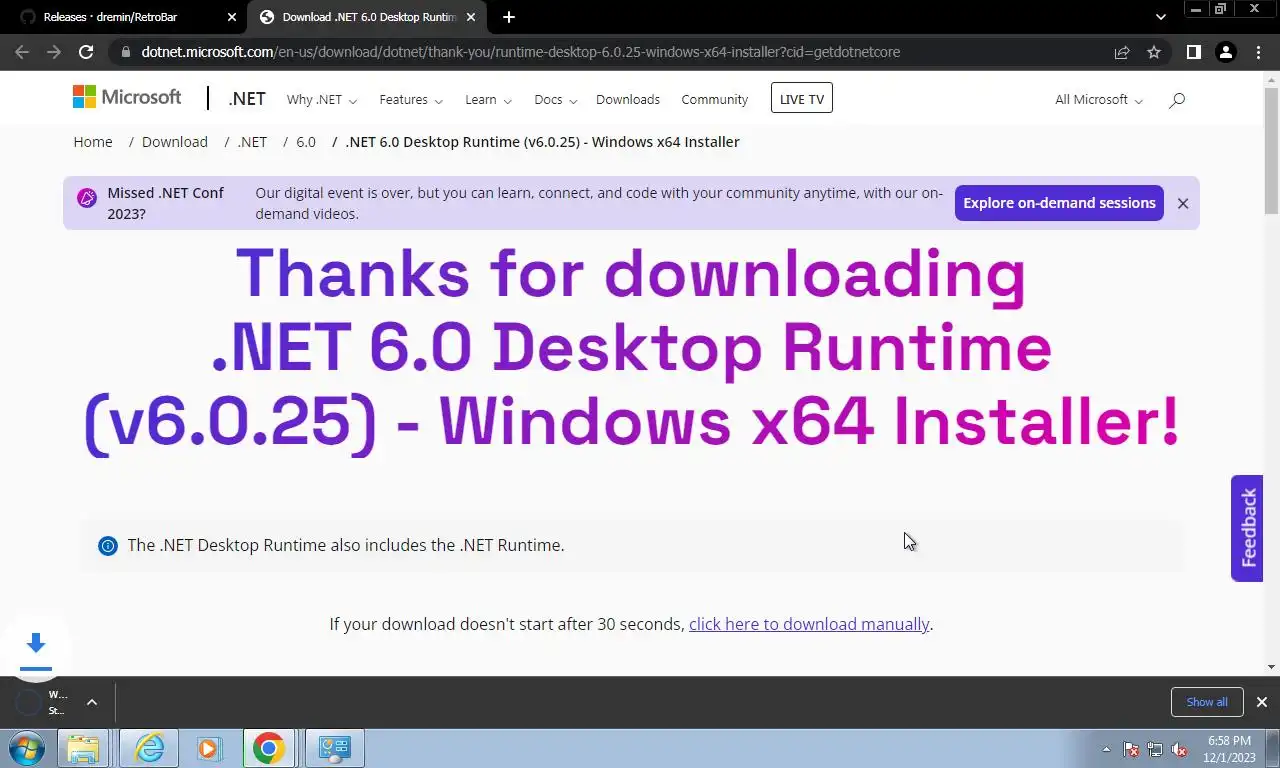Click the Microsoft logo
This screenshot has width=1280, height=768.
tap(127, 97)
